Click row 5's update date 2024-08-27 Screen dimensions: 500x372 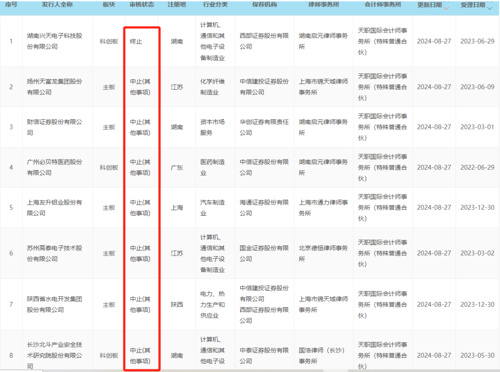click(434, 208)
